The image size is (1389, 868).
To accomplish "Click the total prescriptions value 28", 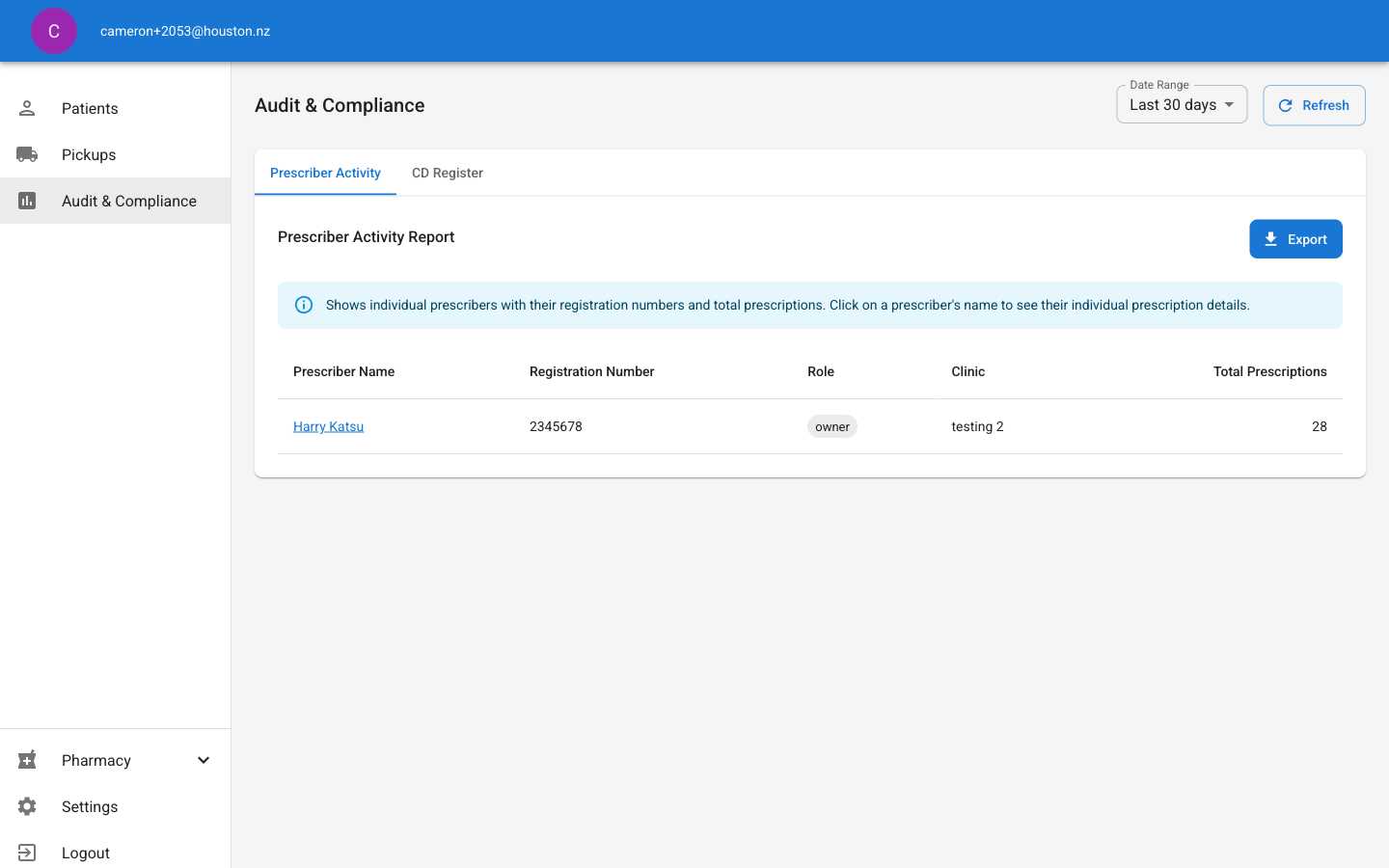I will (1319, 426).
